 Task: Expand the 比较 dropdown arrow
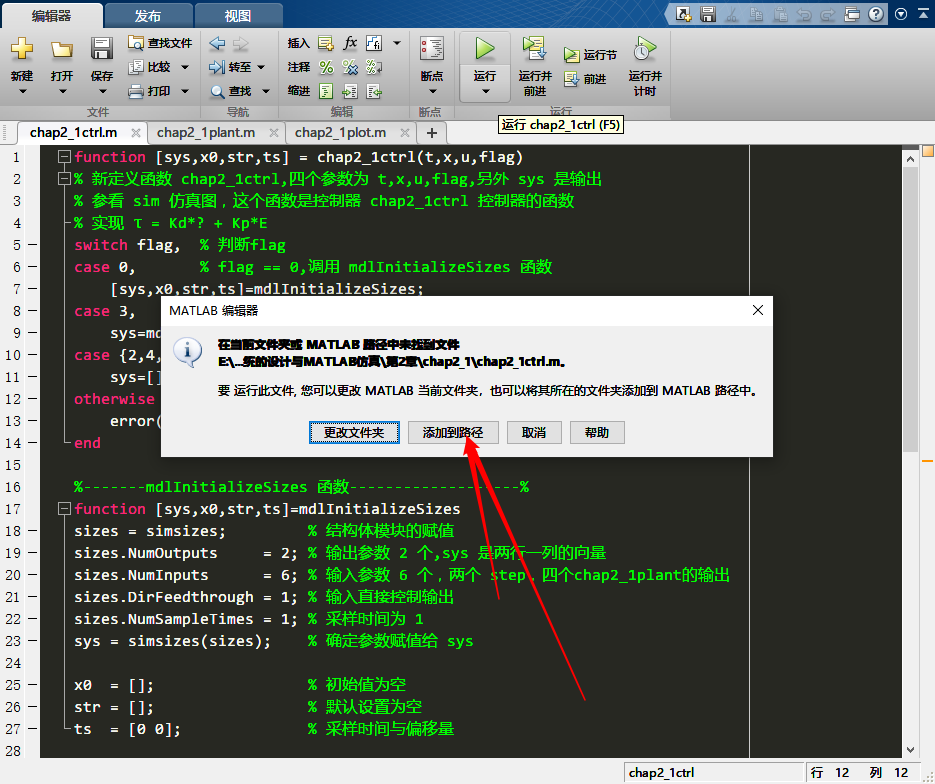click(x=185, y=67)
